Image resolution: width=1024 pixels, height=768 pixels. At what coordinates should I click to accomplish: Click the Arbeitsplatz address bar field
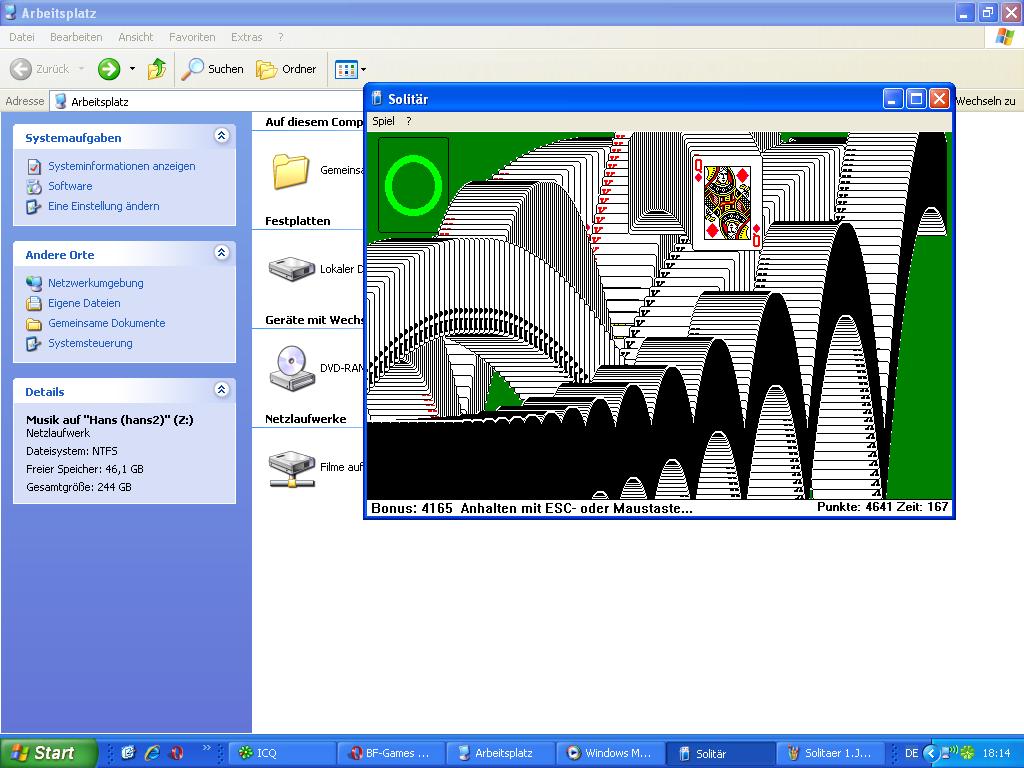click(x=206, y=101)
